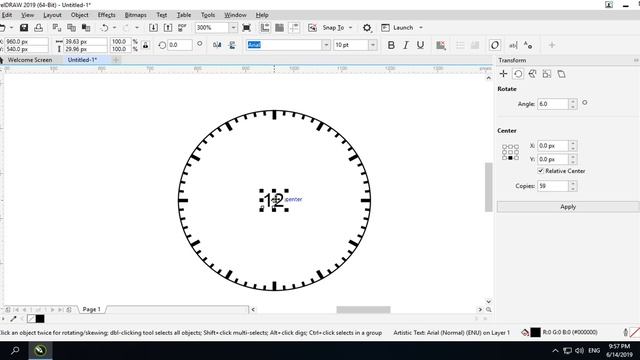Add a new document with plus tab
This screenshot has height=360, width=640.
116,60
